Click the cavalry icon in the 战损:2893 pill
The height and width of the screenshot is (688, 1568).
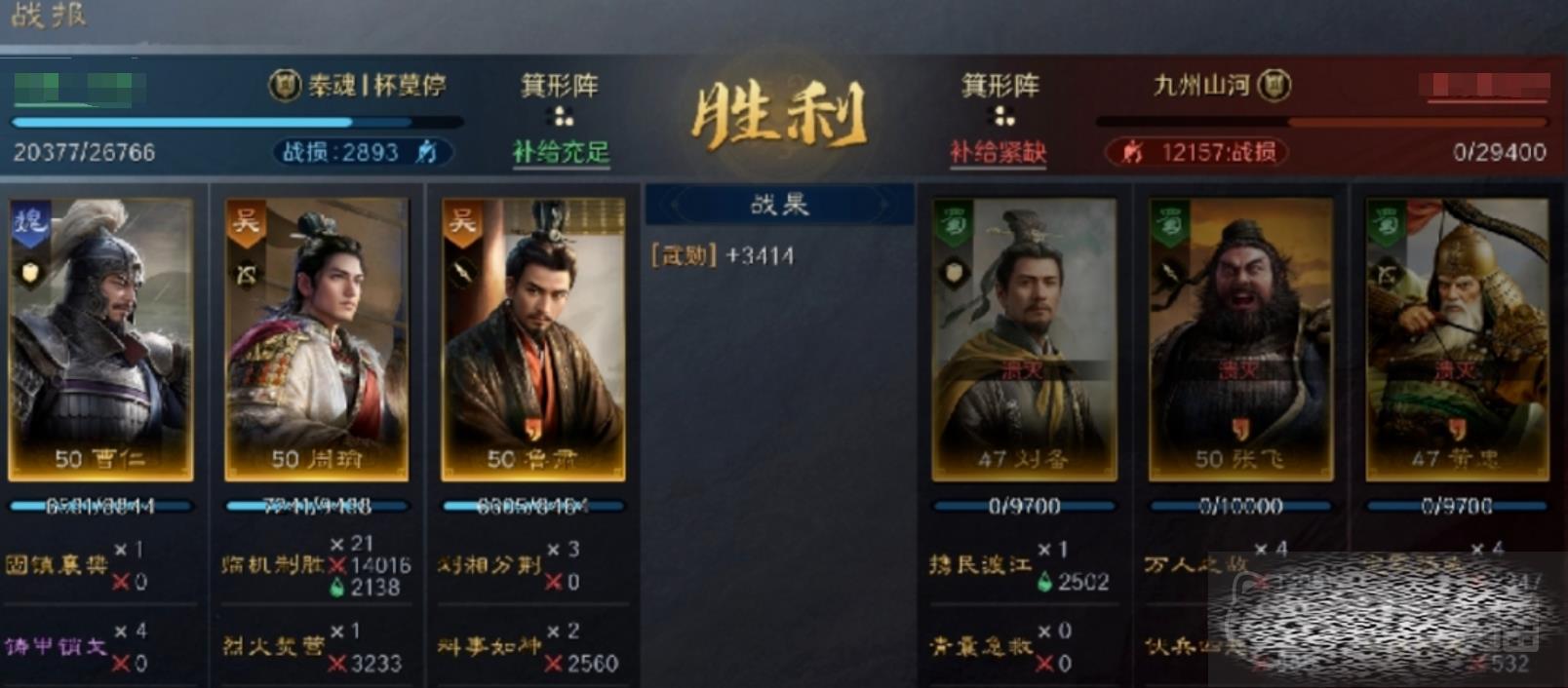[426, 152]
